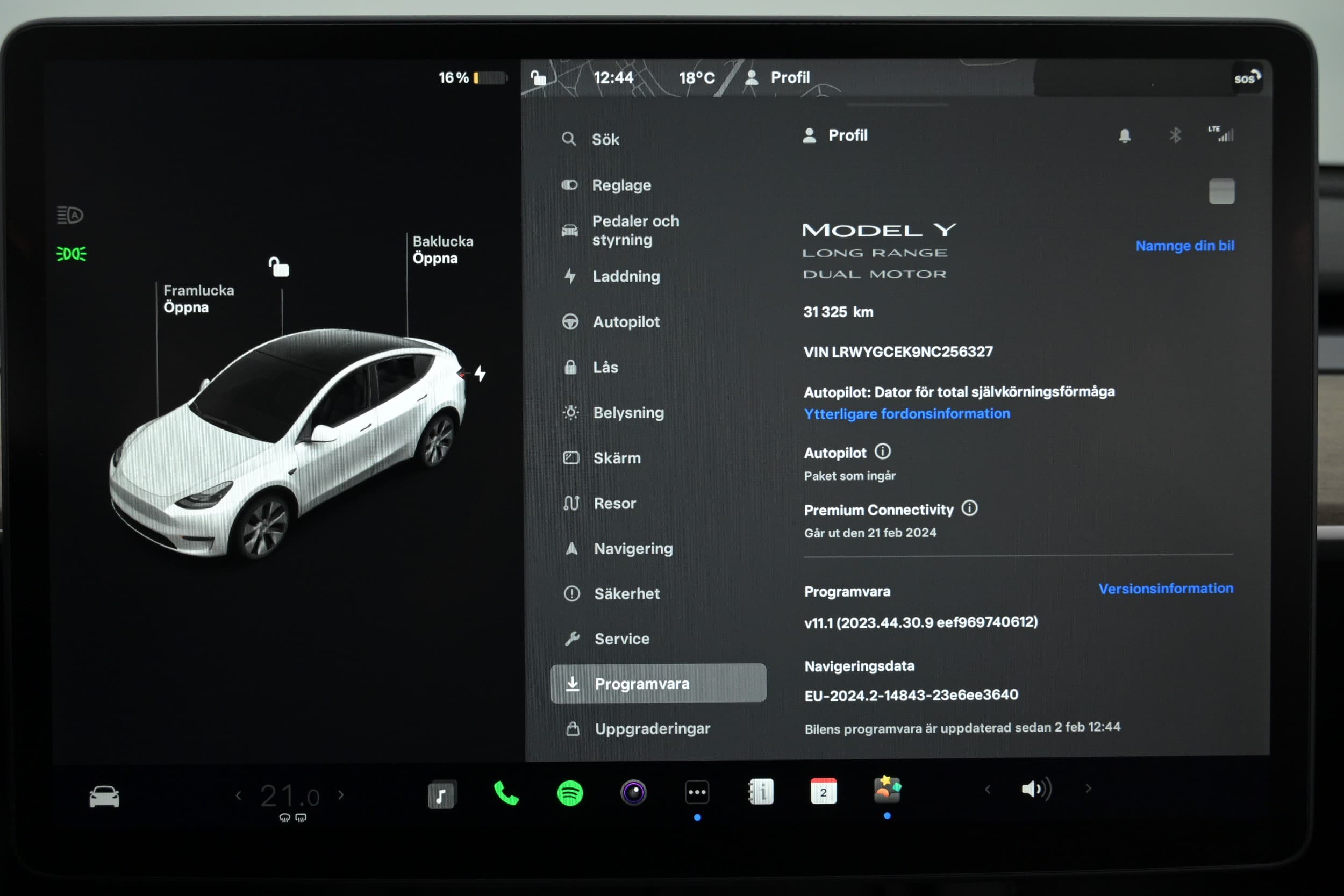Image resolution: width=1344 pixels, height=896 pixels.
Task: Decrease cabin temperature with left arrow
Action: (239, 795)
